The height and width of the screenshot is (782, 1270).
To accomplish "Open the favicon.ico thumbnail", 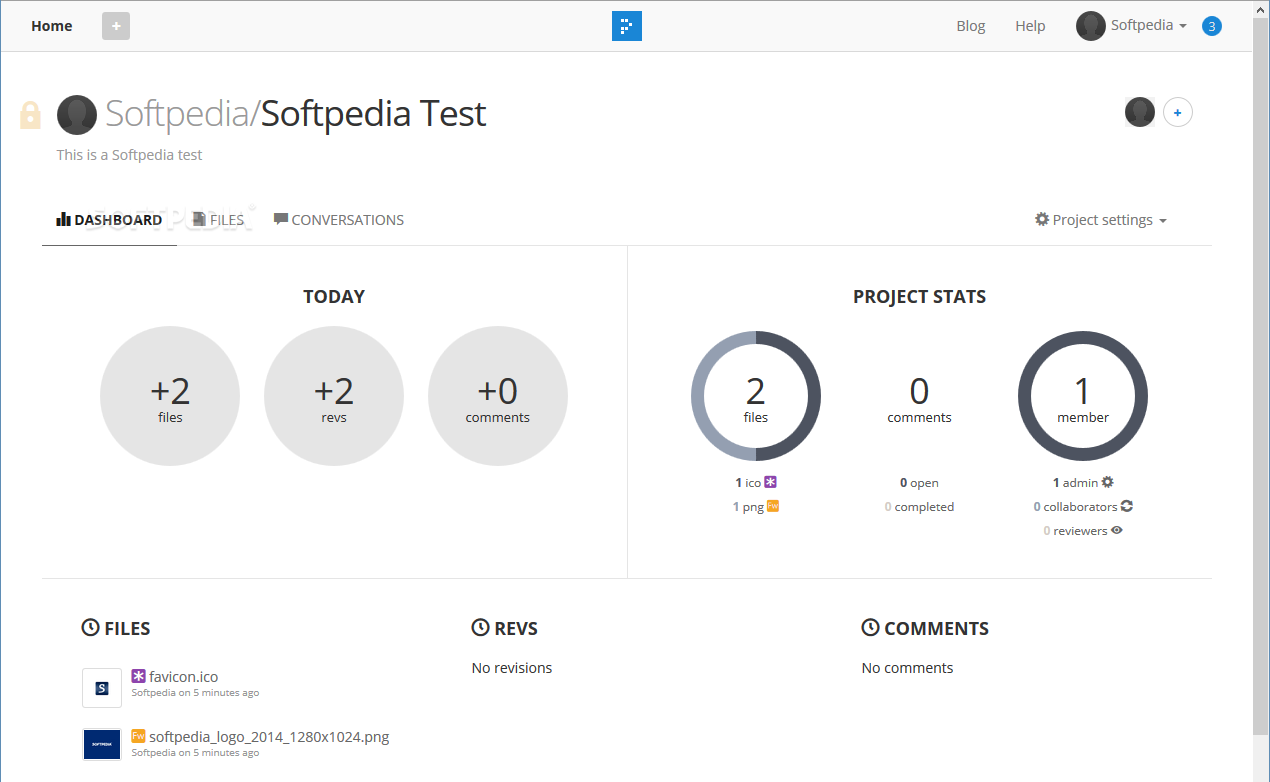I will (x=102, y=688).
